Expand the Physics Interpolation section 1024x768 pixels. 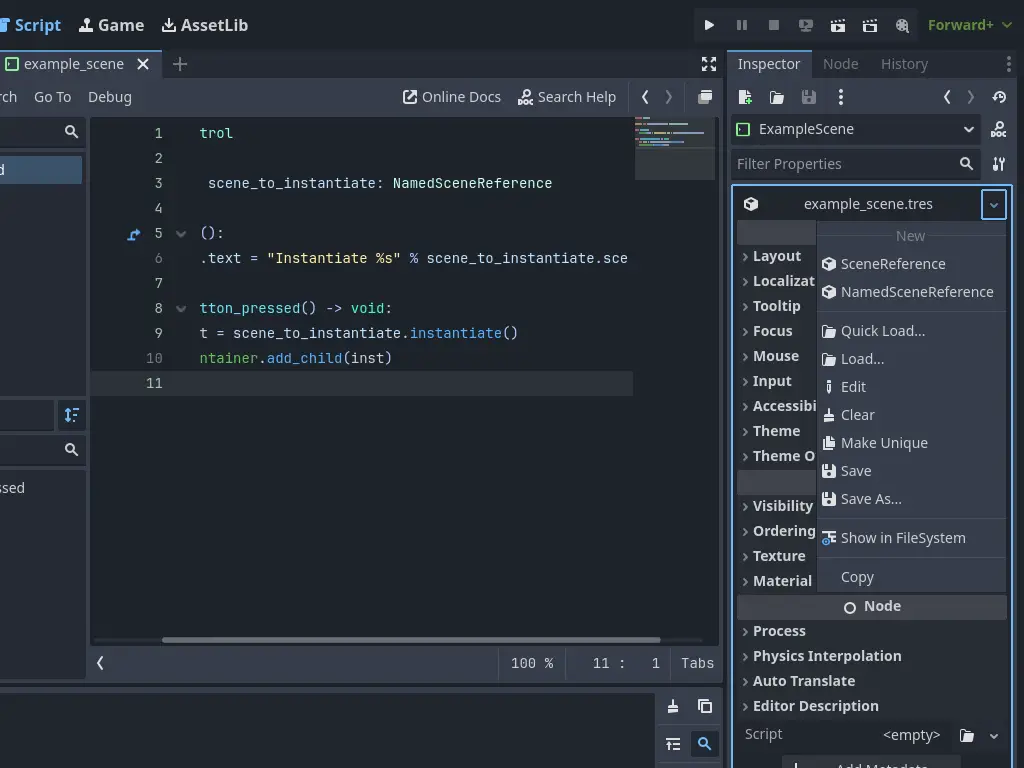pyautogui.click(x=826, y=656)
